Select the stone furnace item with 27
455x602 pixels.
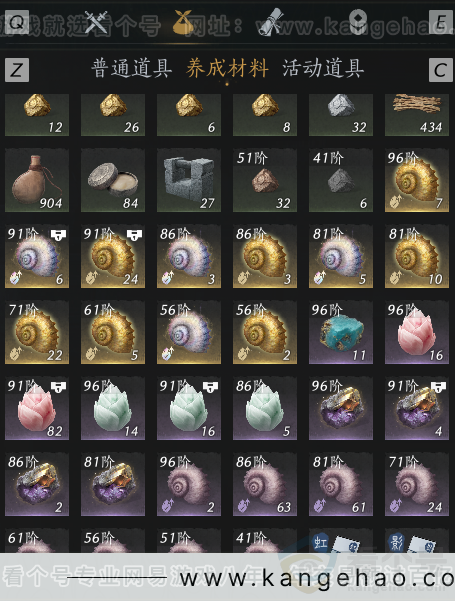coord(189,180)
